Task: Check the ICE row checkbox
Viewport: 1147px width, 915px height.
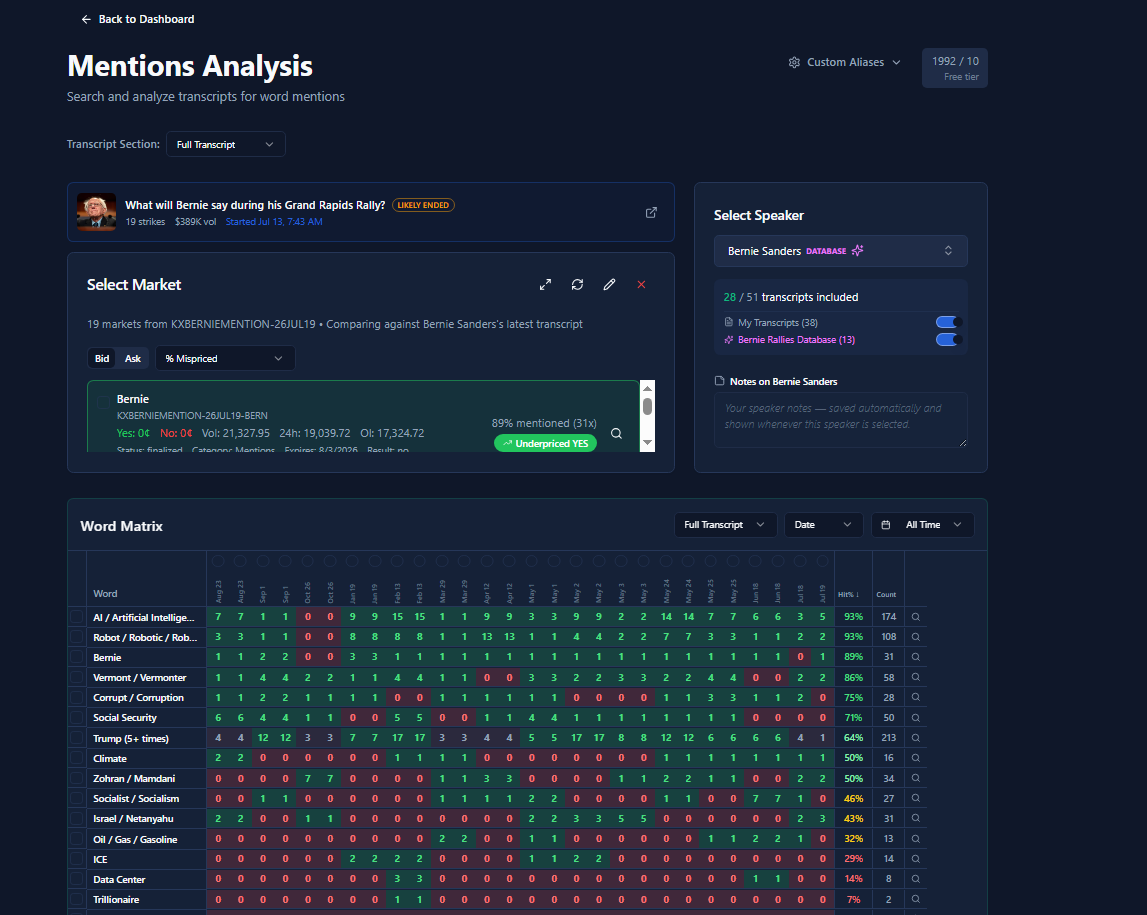Action: click(77, 859)
